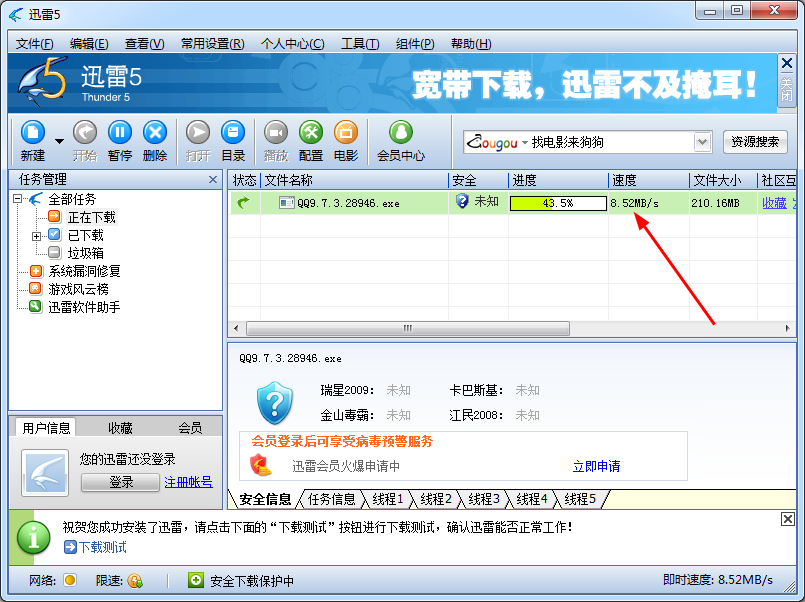This screenshot has width=805, height=602.
Task: Click the Thunder 5 bird logo
Action: click(x=43, y=81)
